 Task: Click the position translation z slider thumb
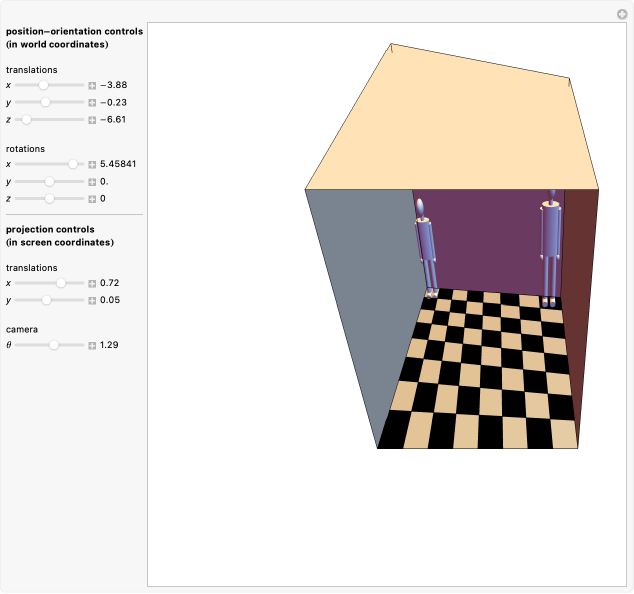click(x=26, y=120)
